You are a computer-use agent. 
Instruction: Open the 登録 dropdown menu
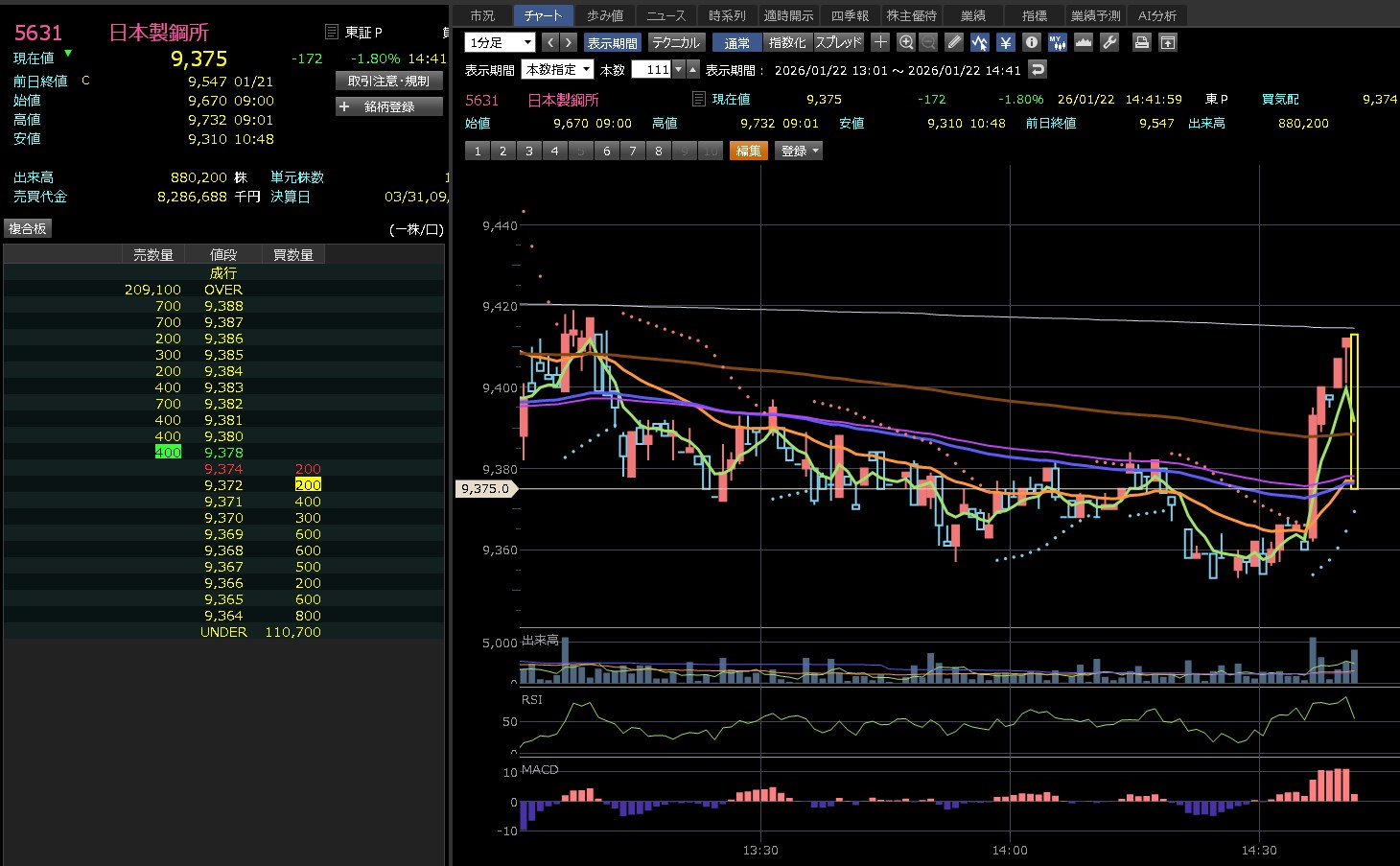pyautogui.click(x=799, y=151)
